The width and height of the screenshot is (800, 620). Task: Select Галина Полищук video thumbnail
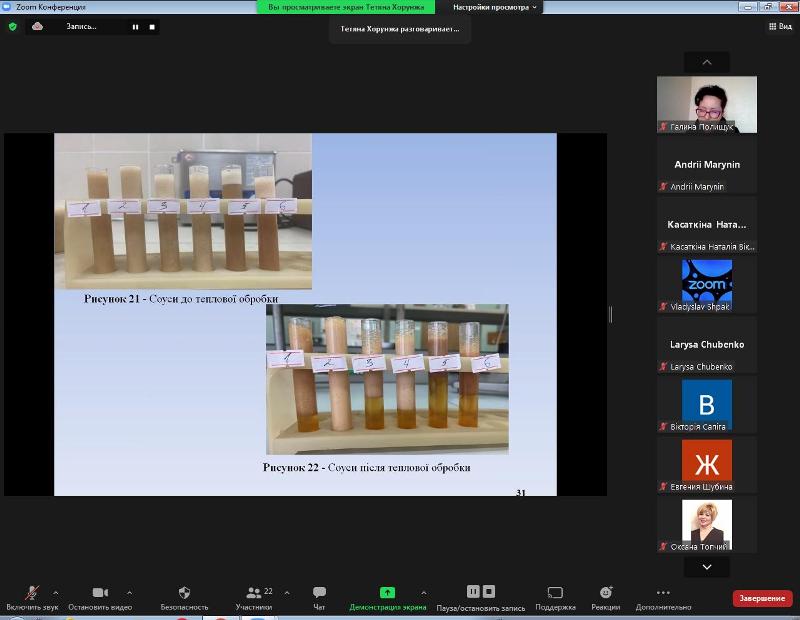[706, 104]
